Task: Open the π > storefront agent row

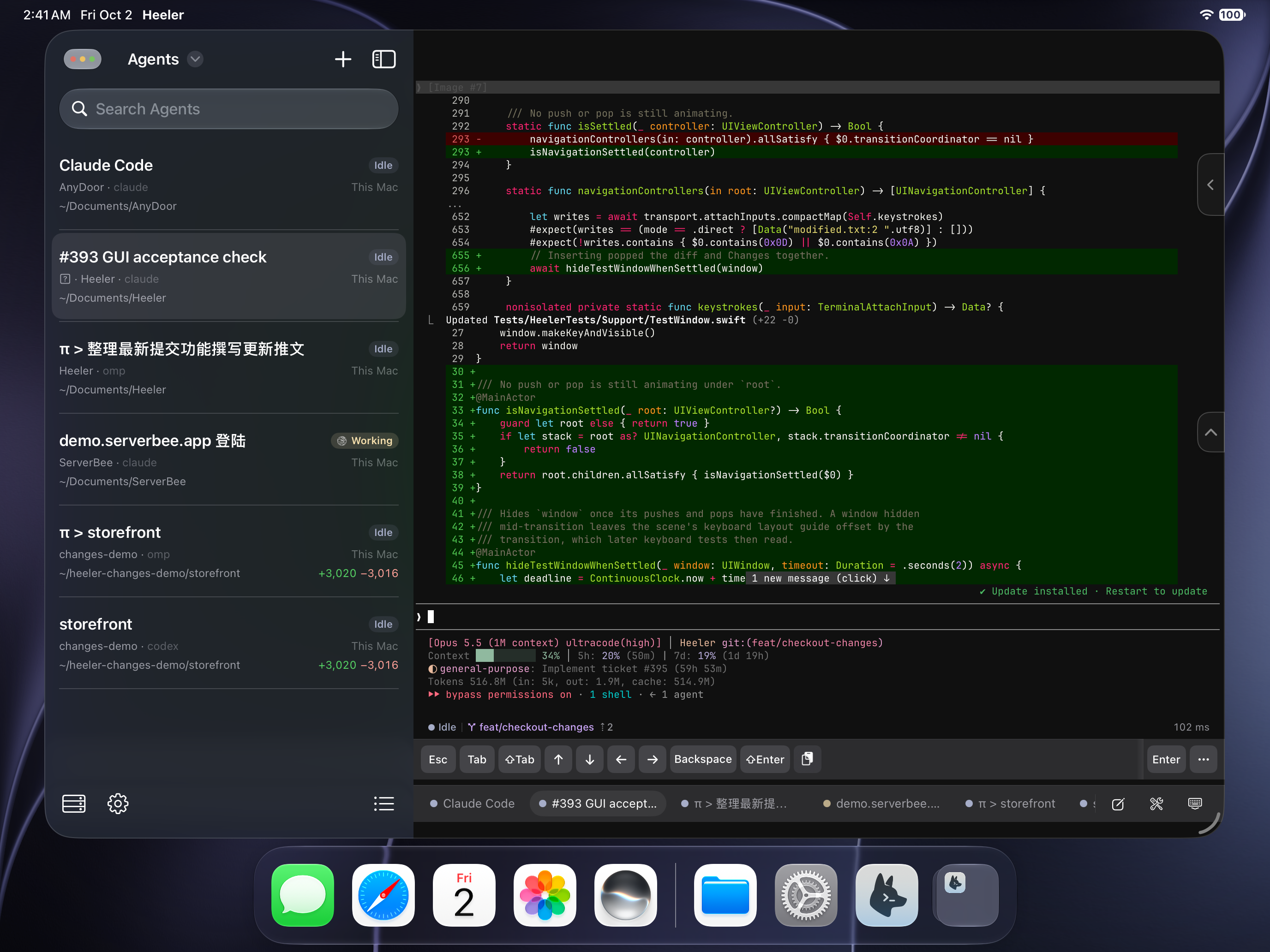Action: (228, 552)
